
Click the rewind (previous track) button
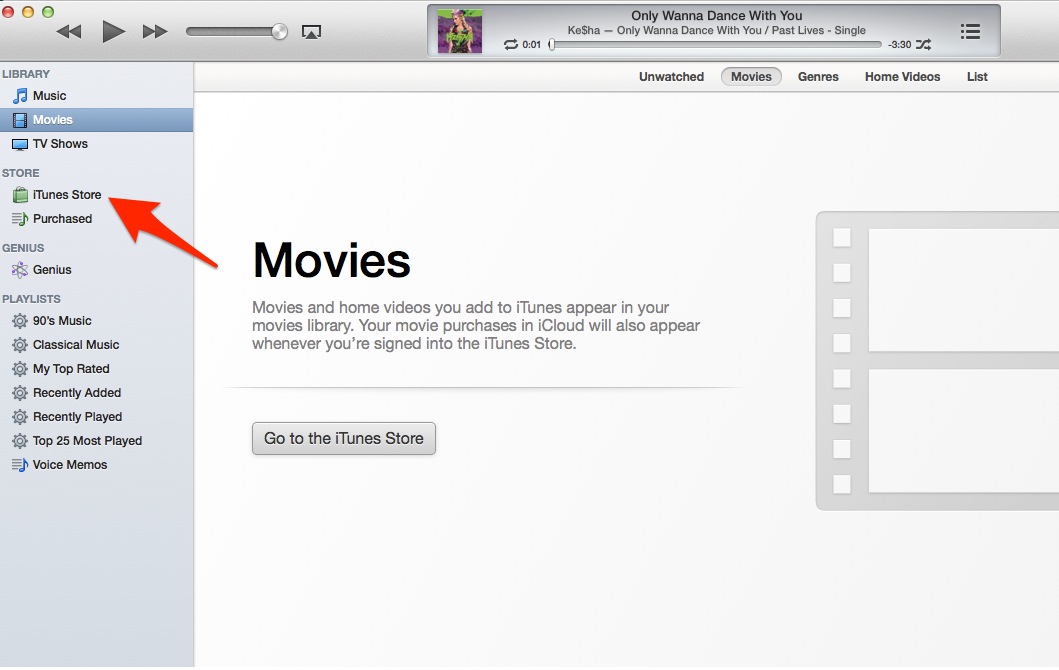69,32
